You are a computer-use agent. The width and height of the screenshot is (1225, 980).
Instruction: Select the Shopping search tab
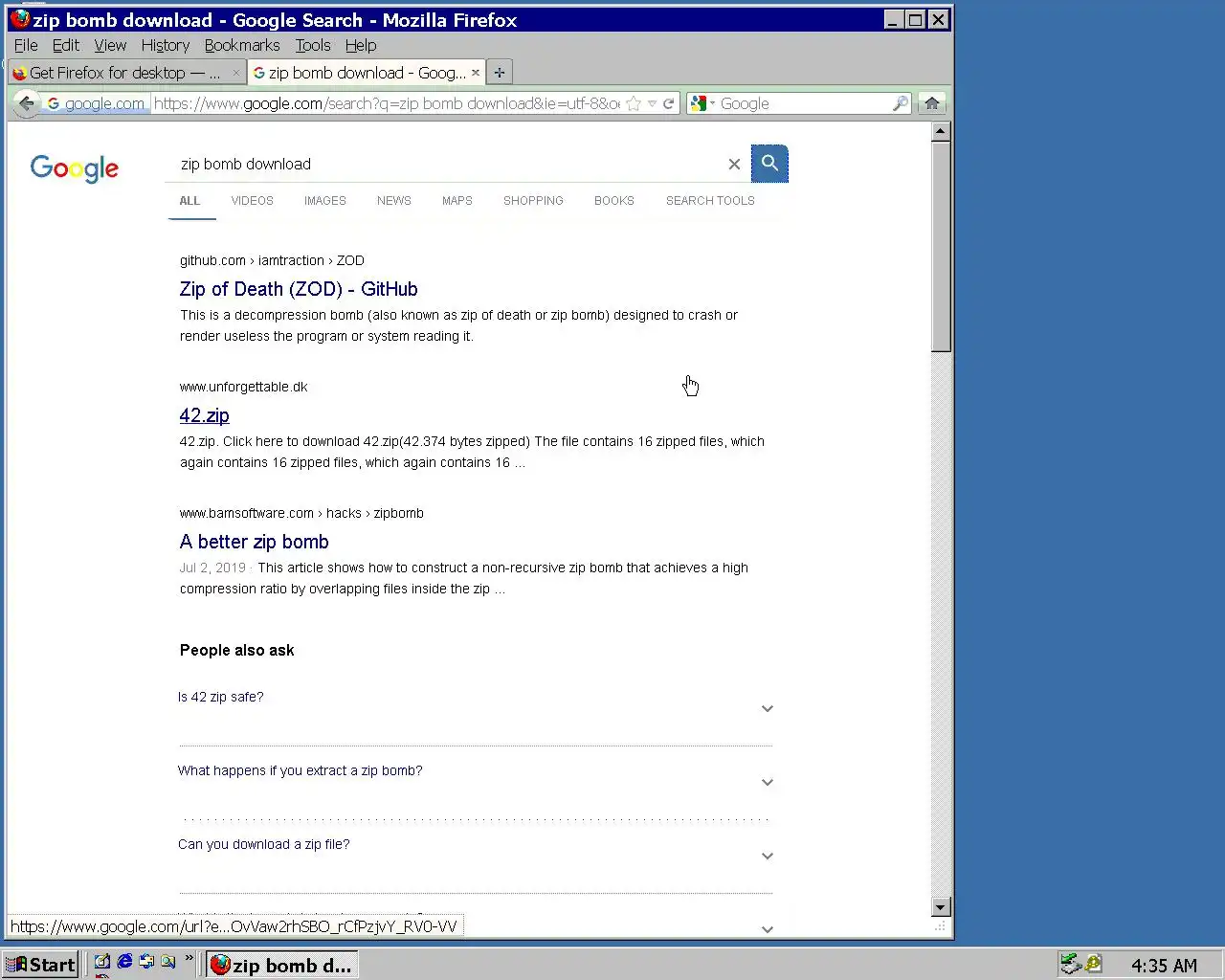point(533,201)
